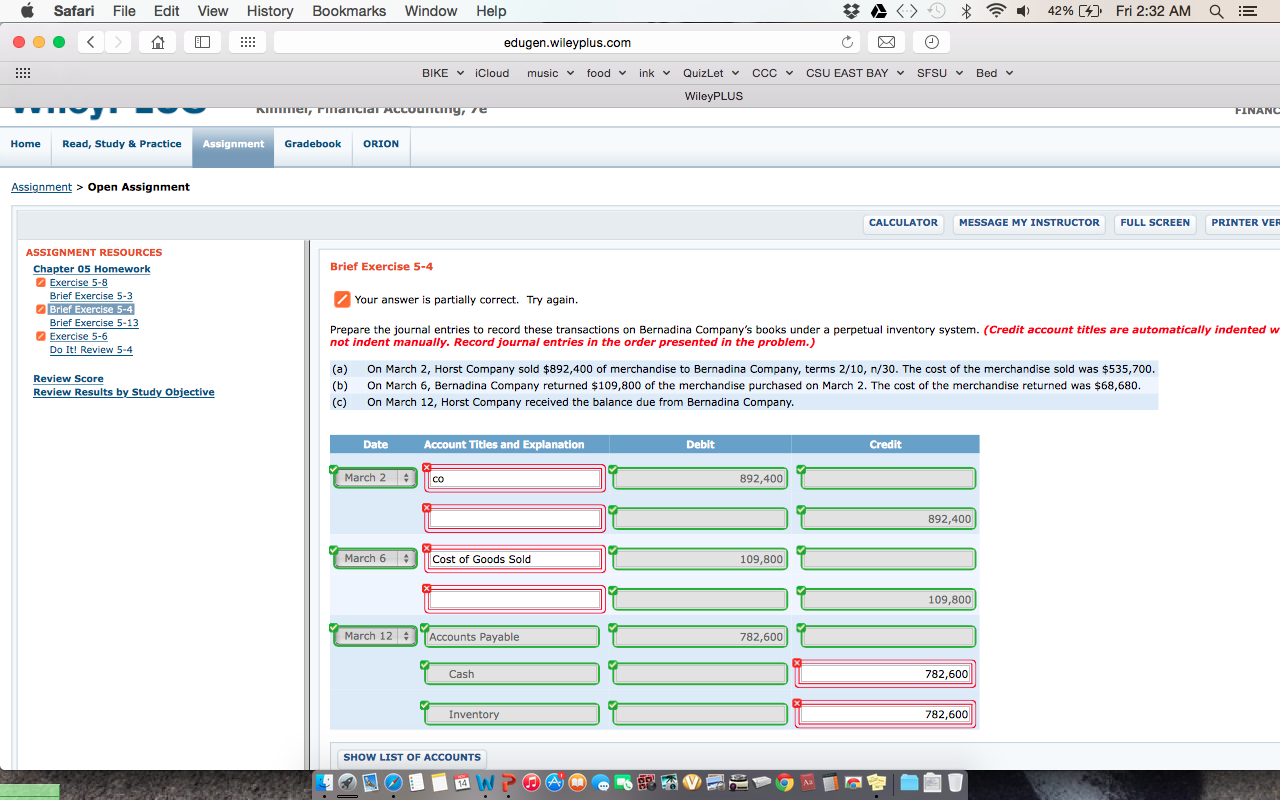Open the Wi-Fi status menu
This screenshot has width=1280, height=800.
pos(996,11)
